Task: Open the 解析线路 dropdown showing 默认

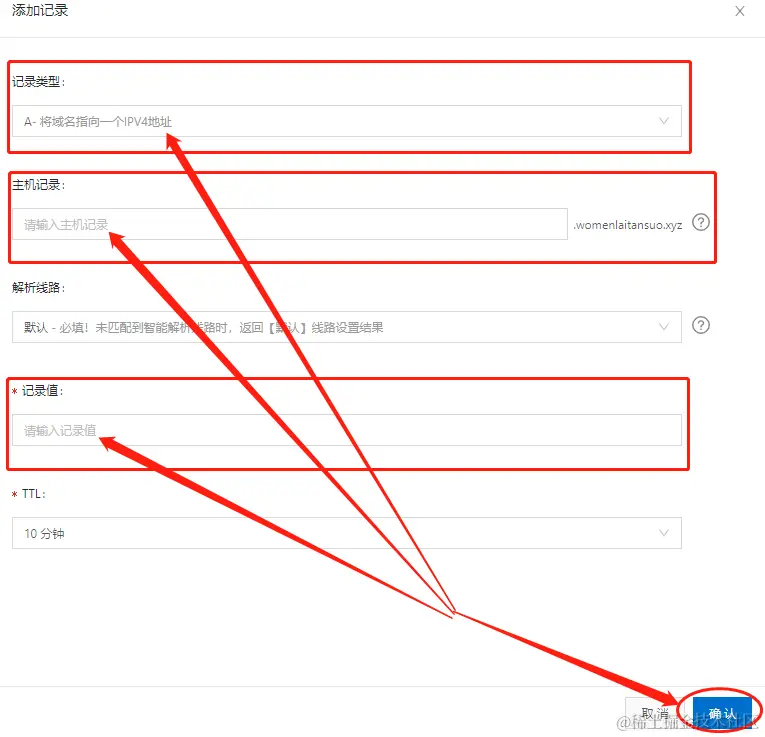Action: (x=346, y=327)
